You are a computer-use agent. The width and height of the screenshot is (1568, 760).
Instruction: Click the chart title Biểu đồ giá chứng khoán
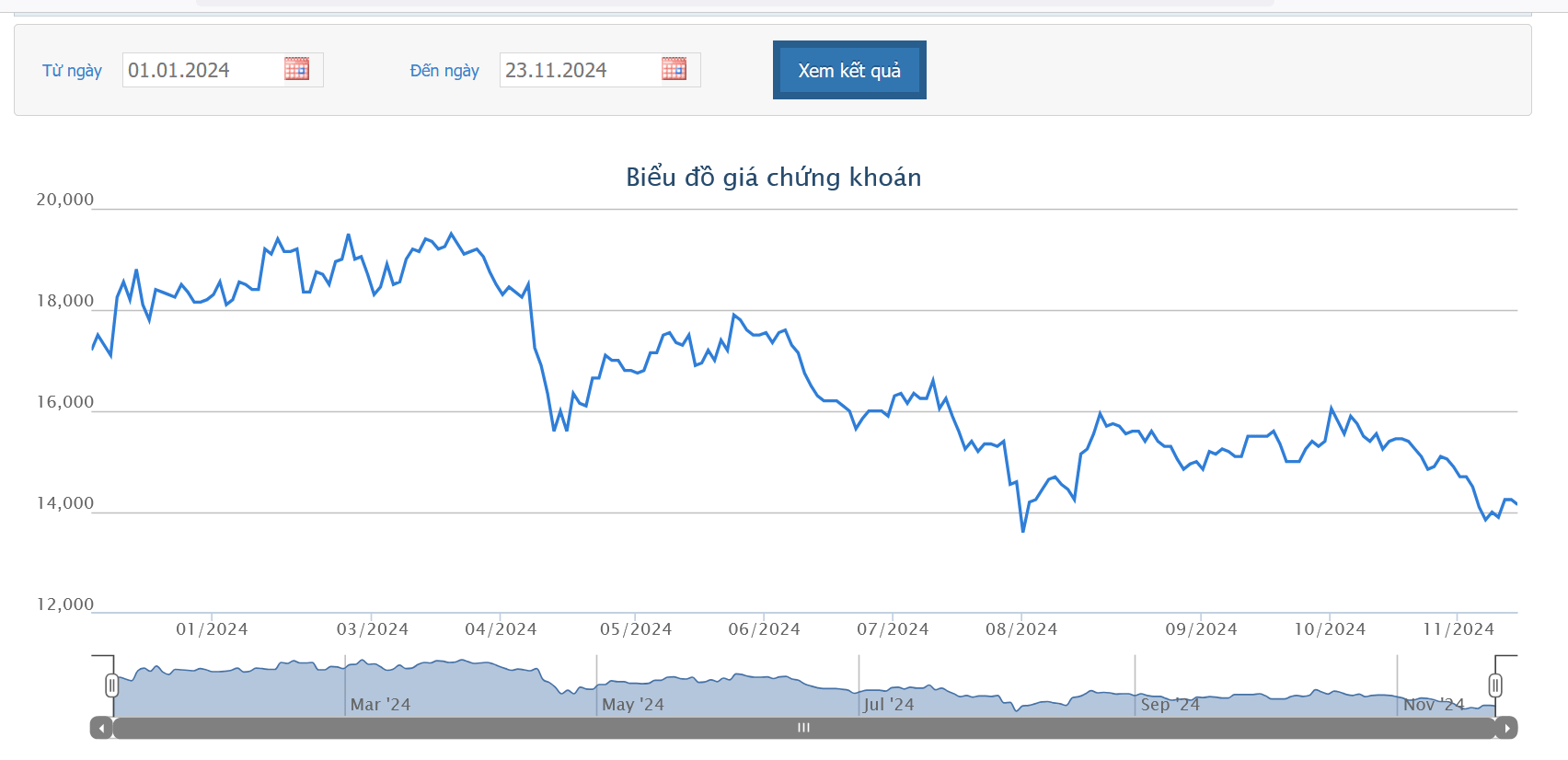[774, 177]
